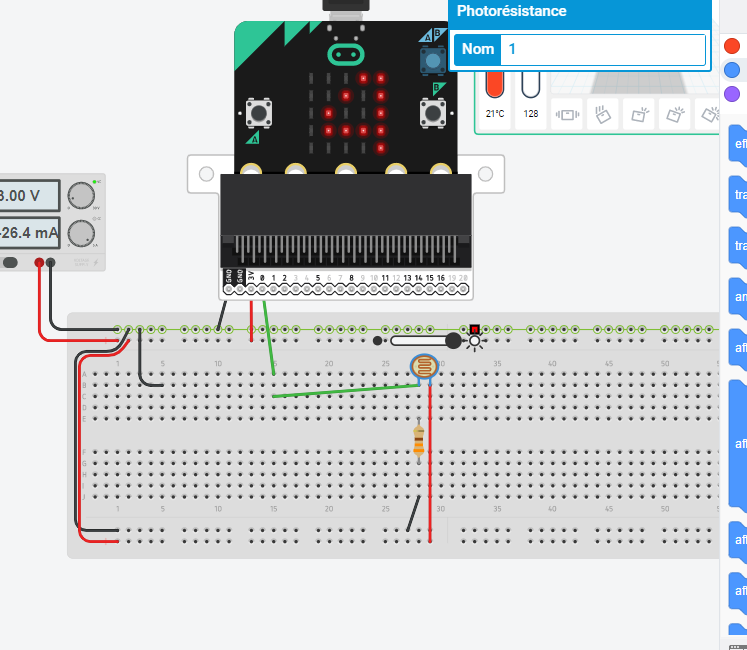Choose the purple block category circle
The image size is (747, 650).
tap(732, 94)
